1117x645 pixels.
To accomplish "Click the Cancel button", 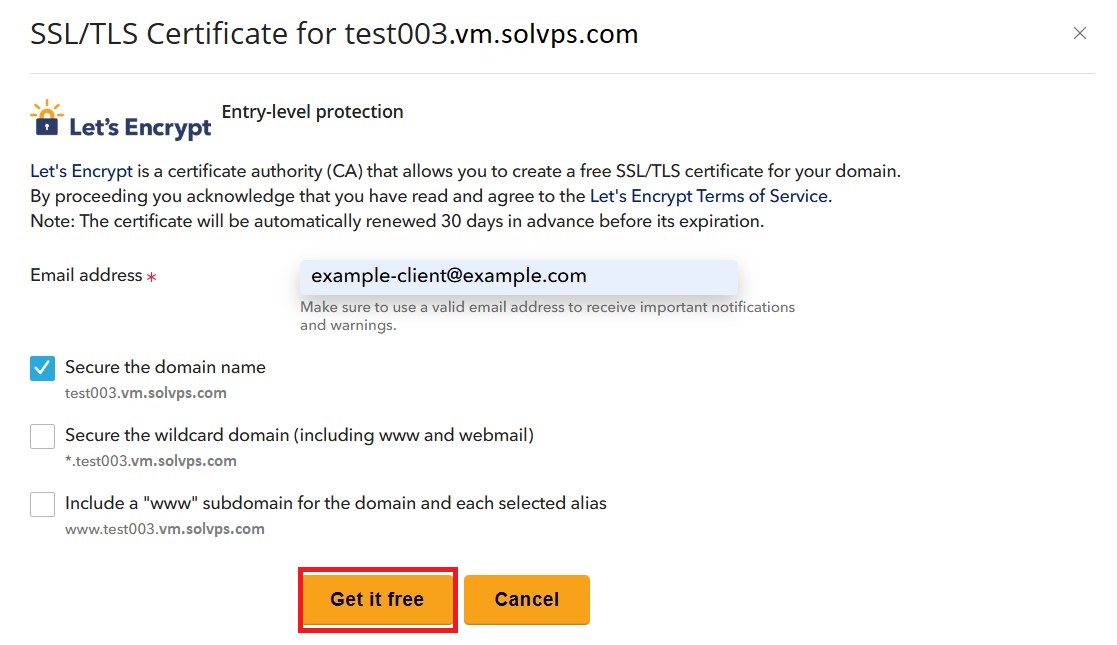I will 527,599.
